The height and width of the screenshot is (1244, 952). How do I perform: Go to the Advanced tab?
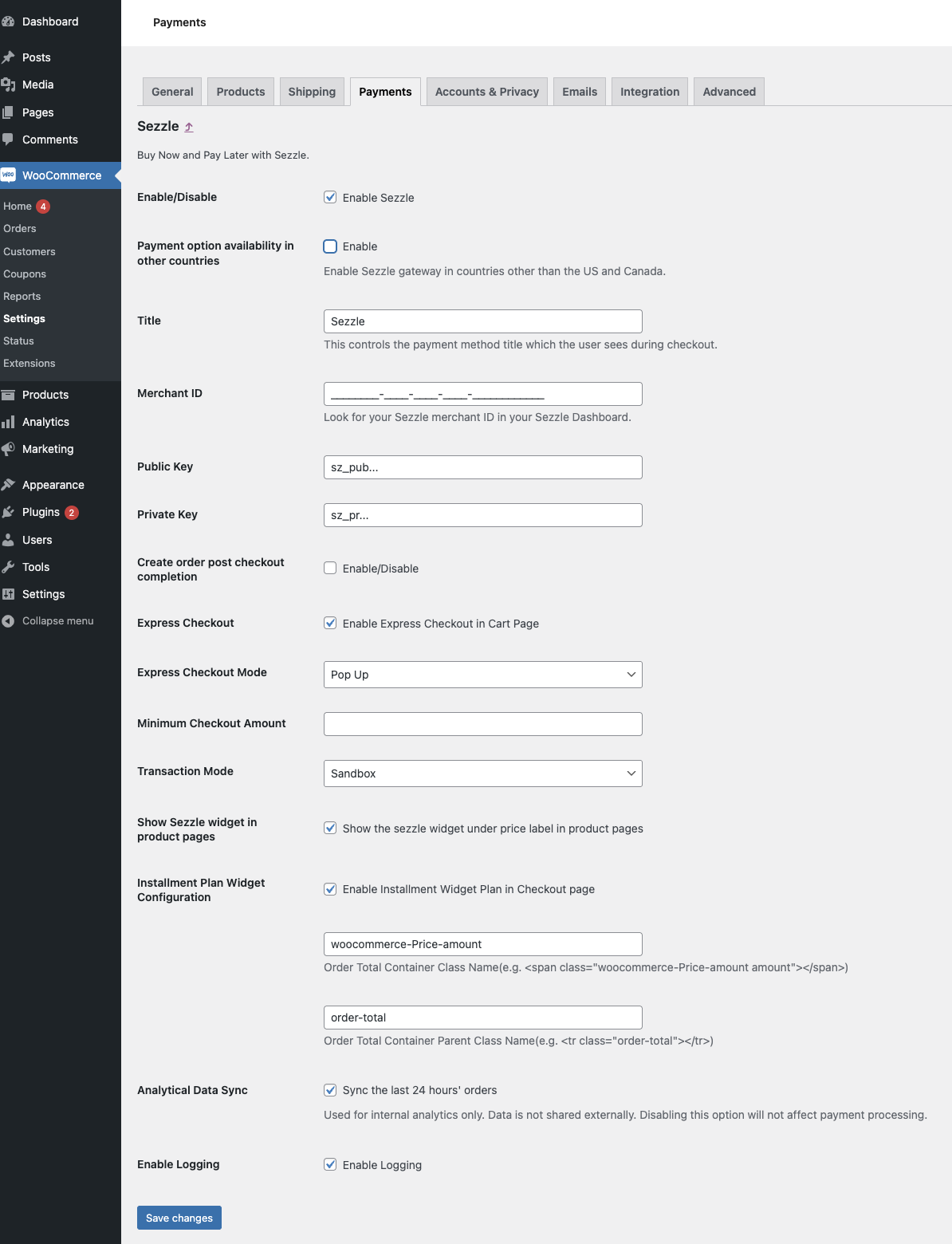[730, 92]
